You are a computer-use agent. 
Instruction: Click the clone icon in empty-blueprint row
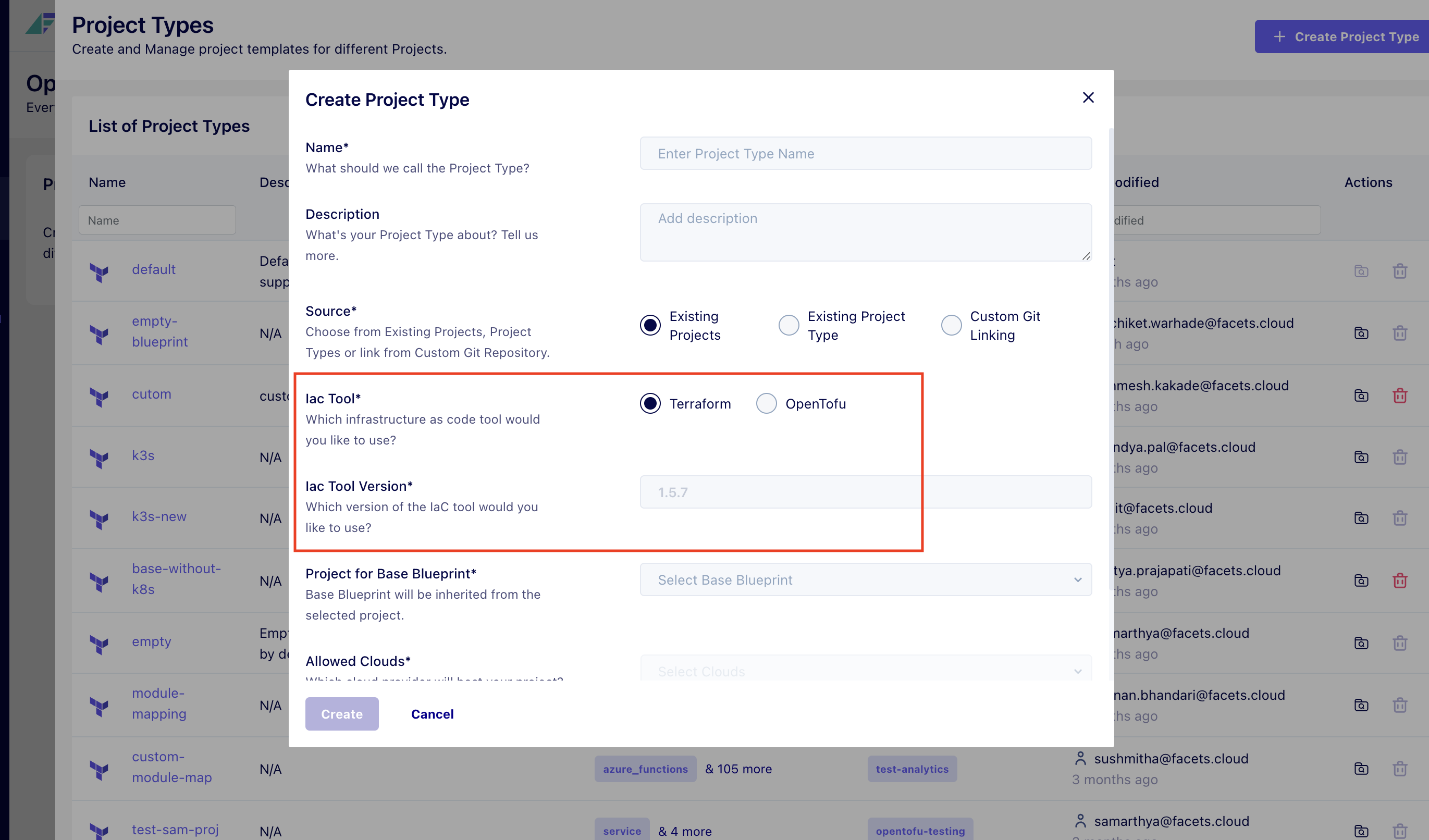1361,333
